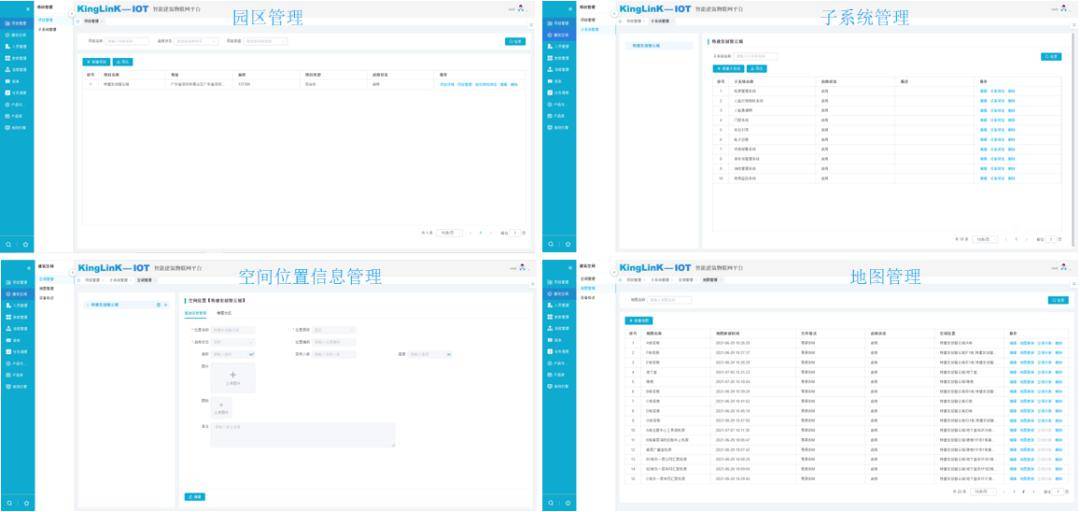Open middle status dropdown in 园区管理 filter bar
The image size is (1080, 512).
[x=196, y=41]
